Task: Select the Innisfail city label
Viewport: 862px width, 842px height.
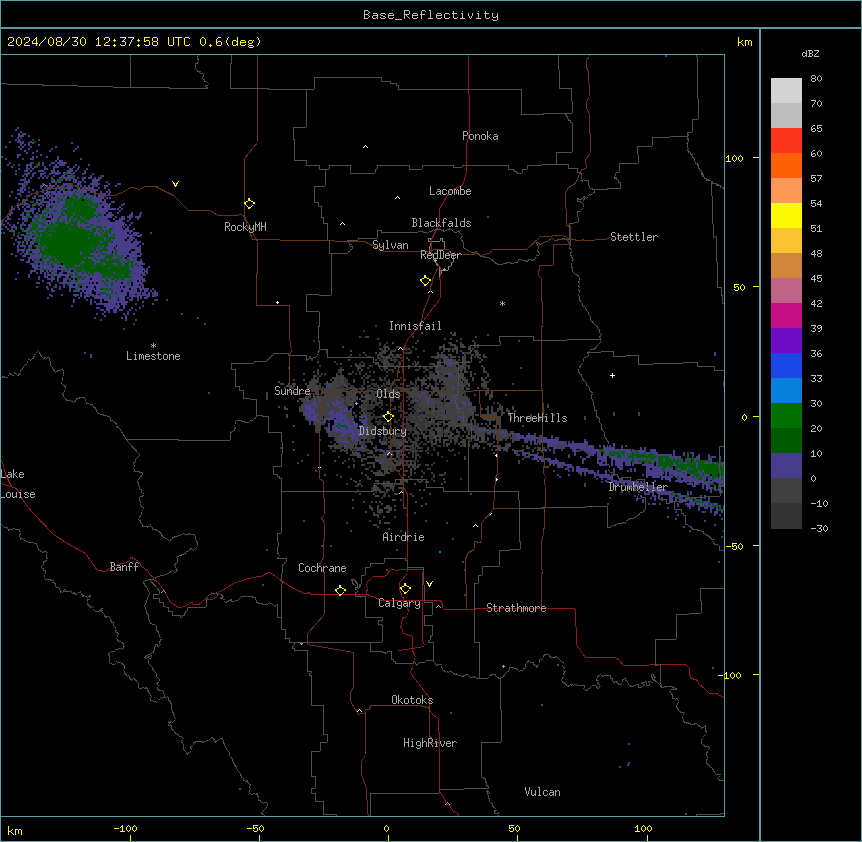Action: tap(415, 326)
